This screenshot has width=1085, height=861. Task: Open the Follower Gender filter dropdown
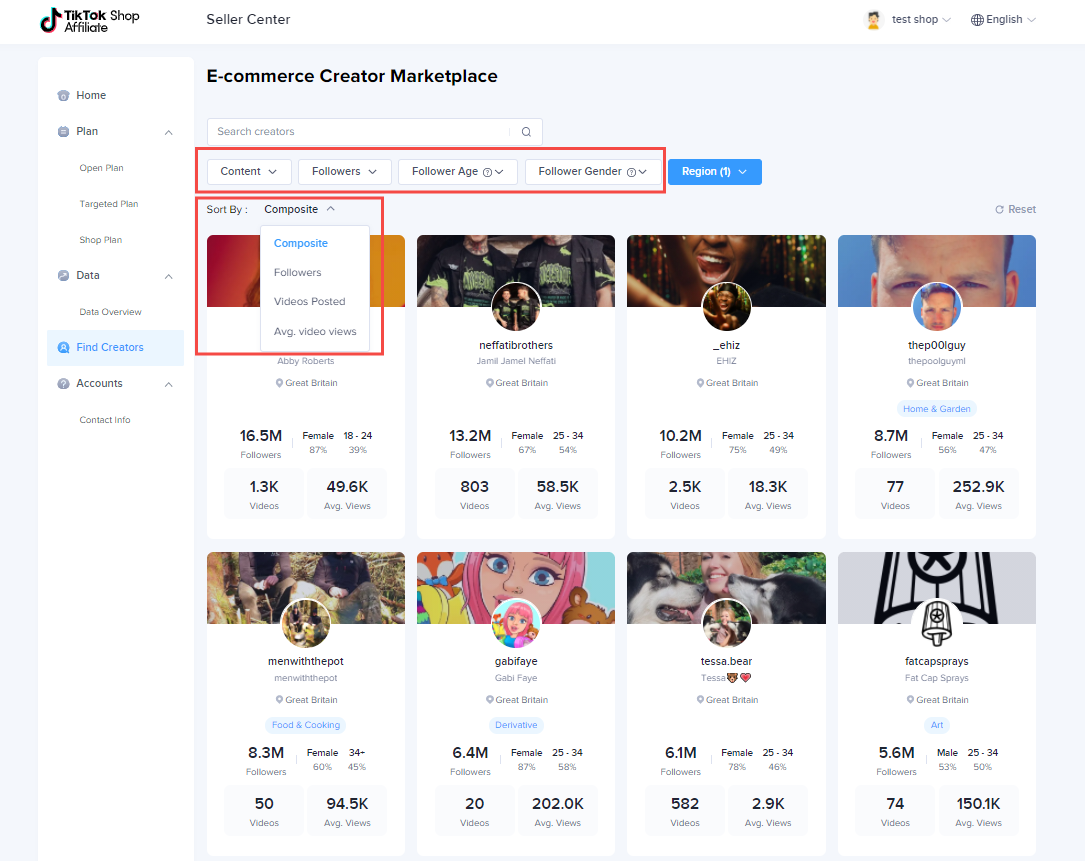click(x=592, y=172)
